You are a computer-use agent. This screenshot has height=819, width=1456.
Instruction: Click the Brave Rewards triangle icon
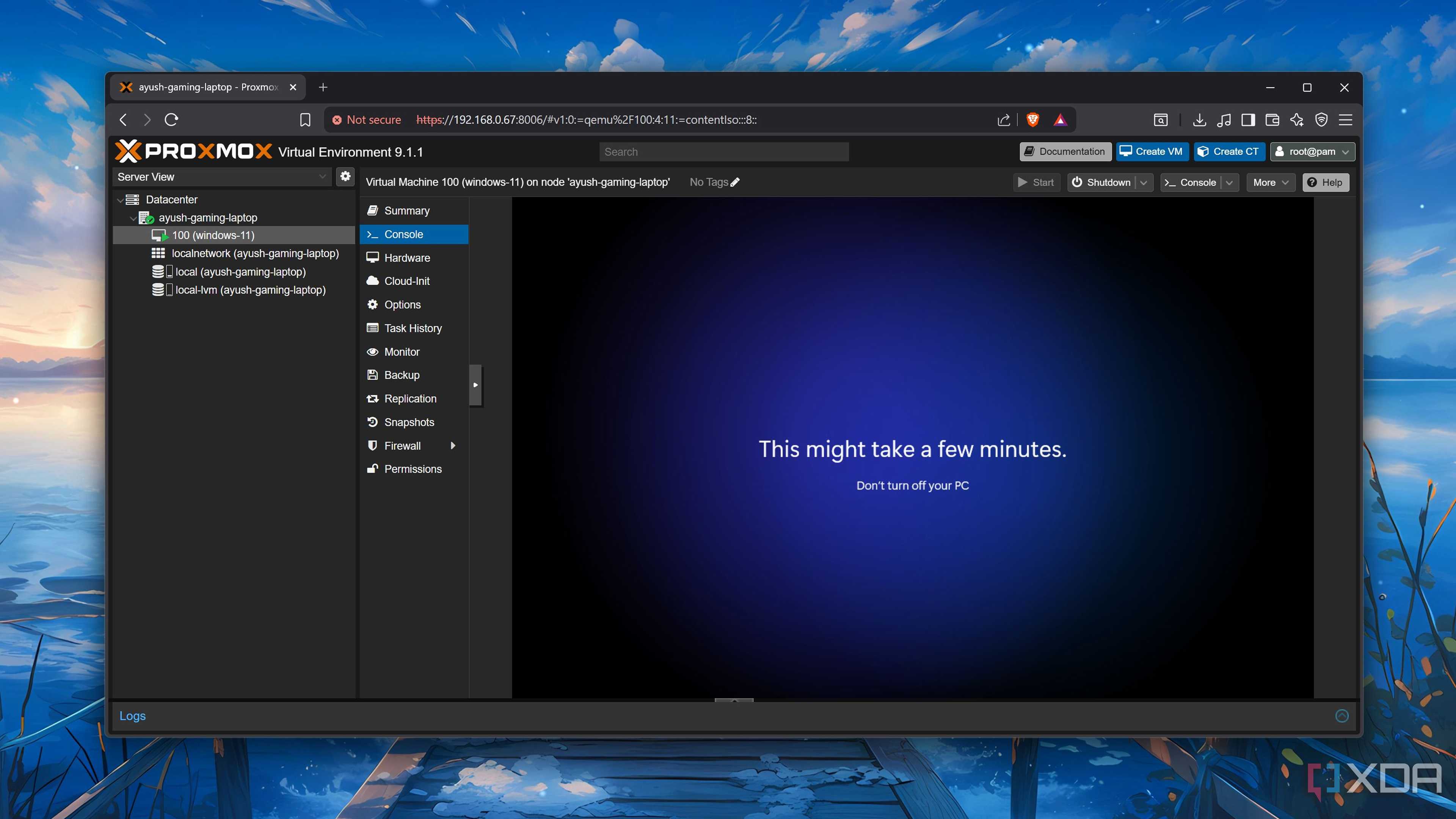pos(1061,120)
